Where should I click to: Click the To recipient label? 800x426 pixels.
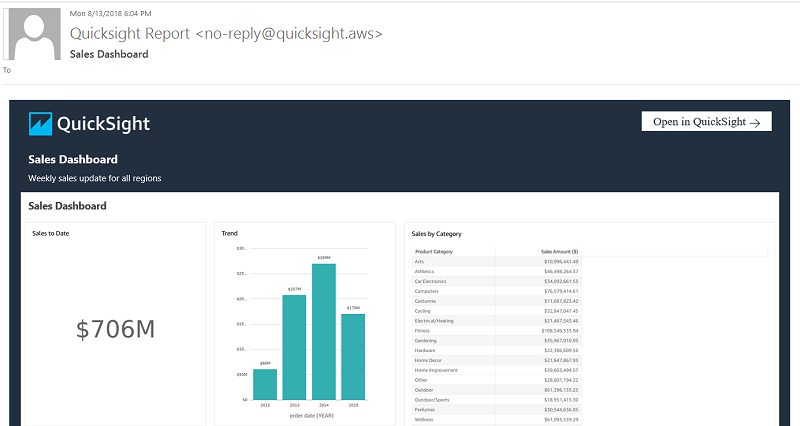pyautogui.click(x=7, y=70)
